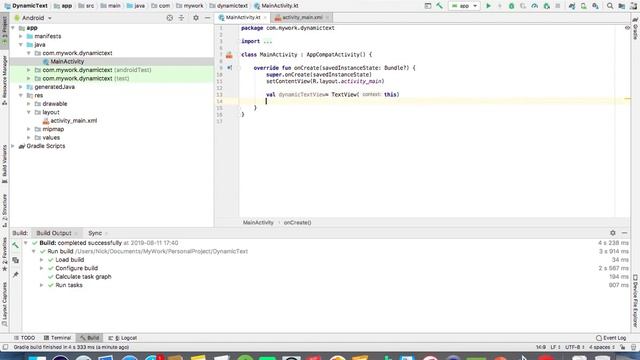Toggle the Structure side panel
Image resolution: width=640 pixels, height=360 pixels.
[x=4, y=211]
